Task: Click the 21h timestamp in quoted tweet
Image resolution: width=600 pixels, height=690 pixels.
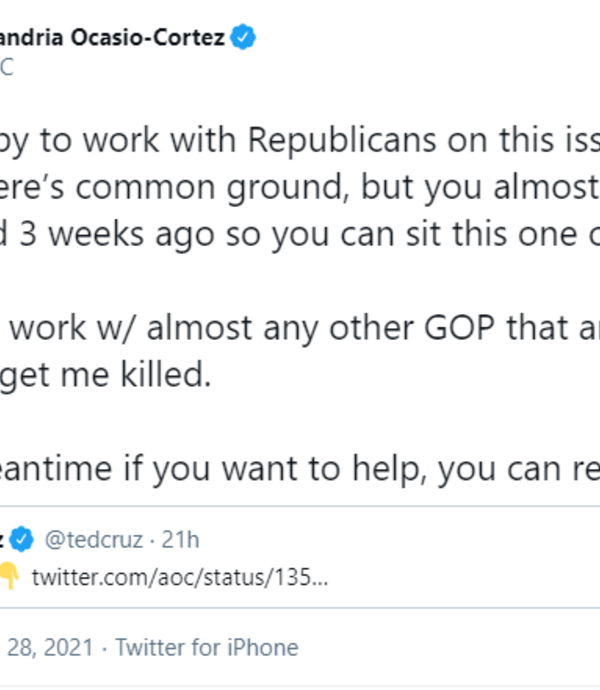Action: pyautogui.click(x=181, y=540)
